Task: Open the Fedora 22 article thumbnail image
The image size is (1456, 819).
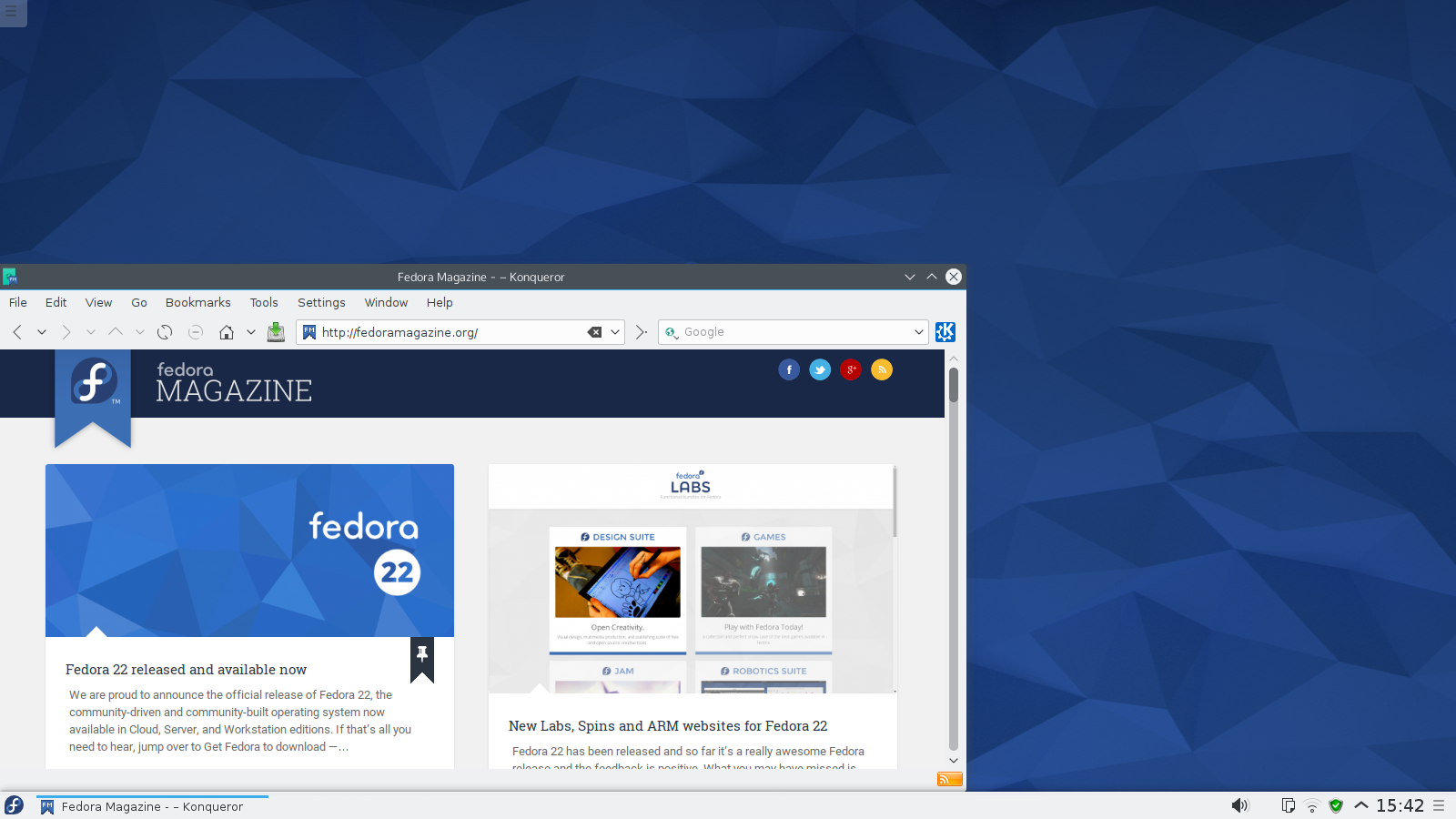Action: pos(249,551)
